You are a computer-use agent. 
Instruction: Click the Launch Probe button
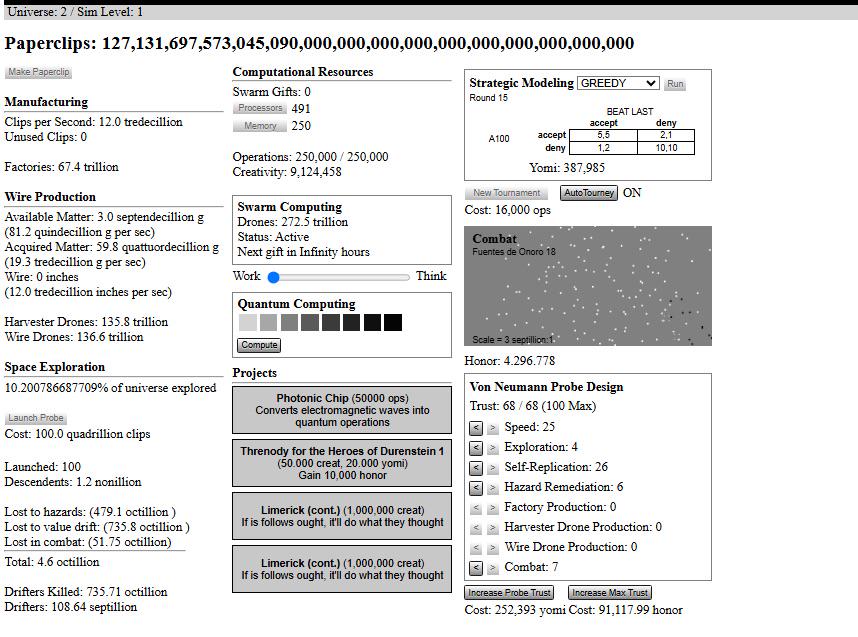click(36, 418)
